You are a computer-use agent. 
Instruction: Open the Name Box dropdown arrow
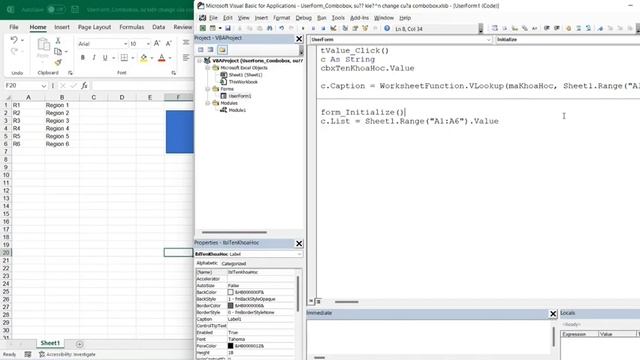[x=44, y=86]
